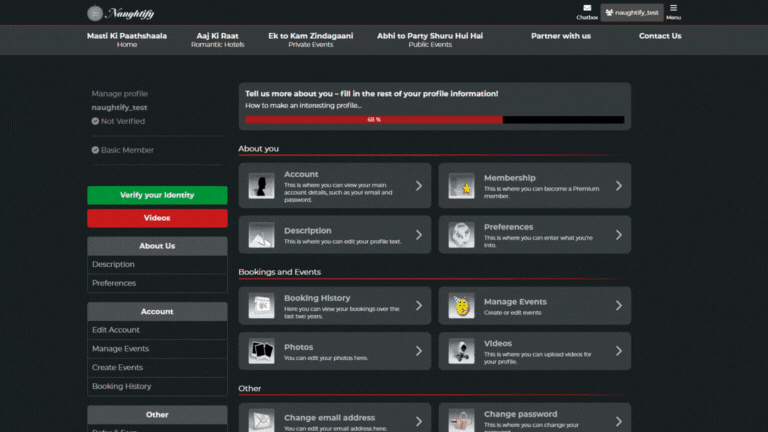The width and height of the screenshot is (768, 432).
Task: Click the Naughtify logo
Action: click(120, 13)
